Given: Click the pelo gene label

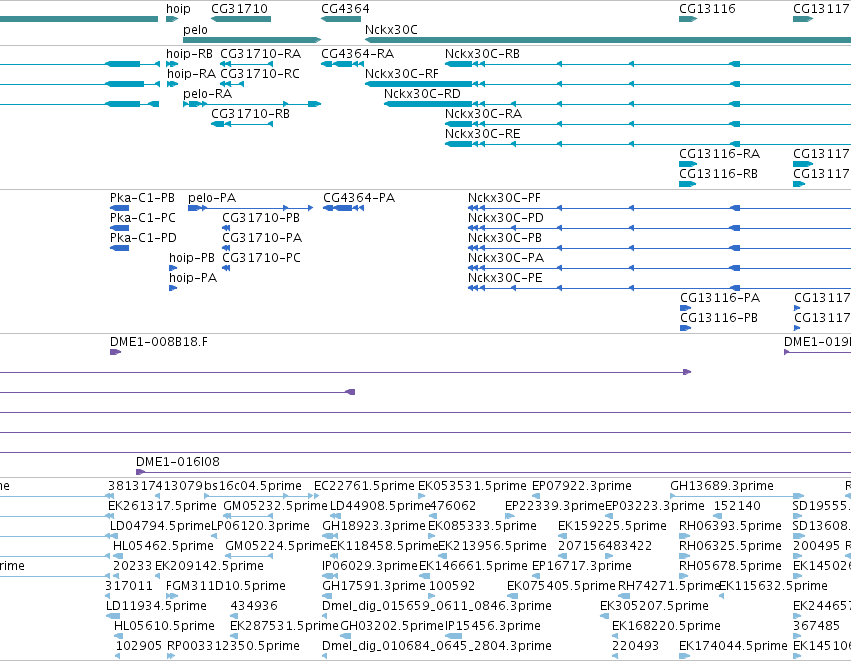Looking at the screenshot, I should click(195, 30).
